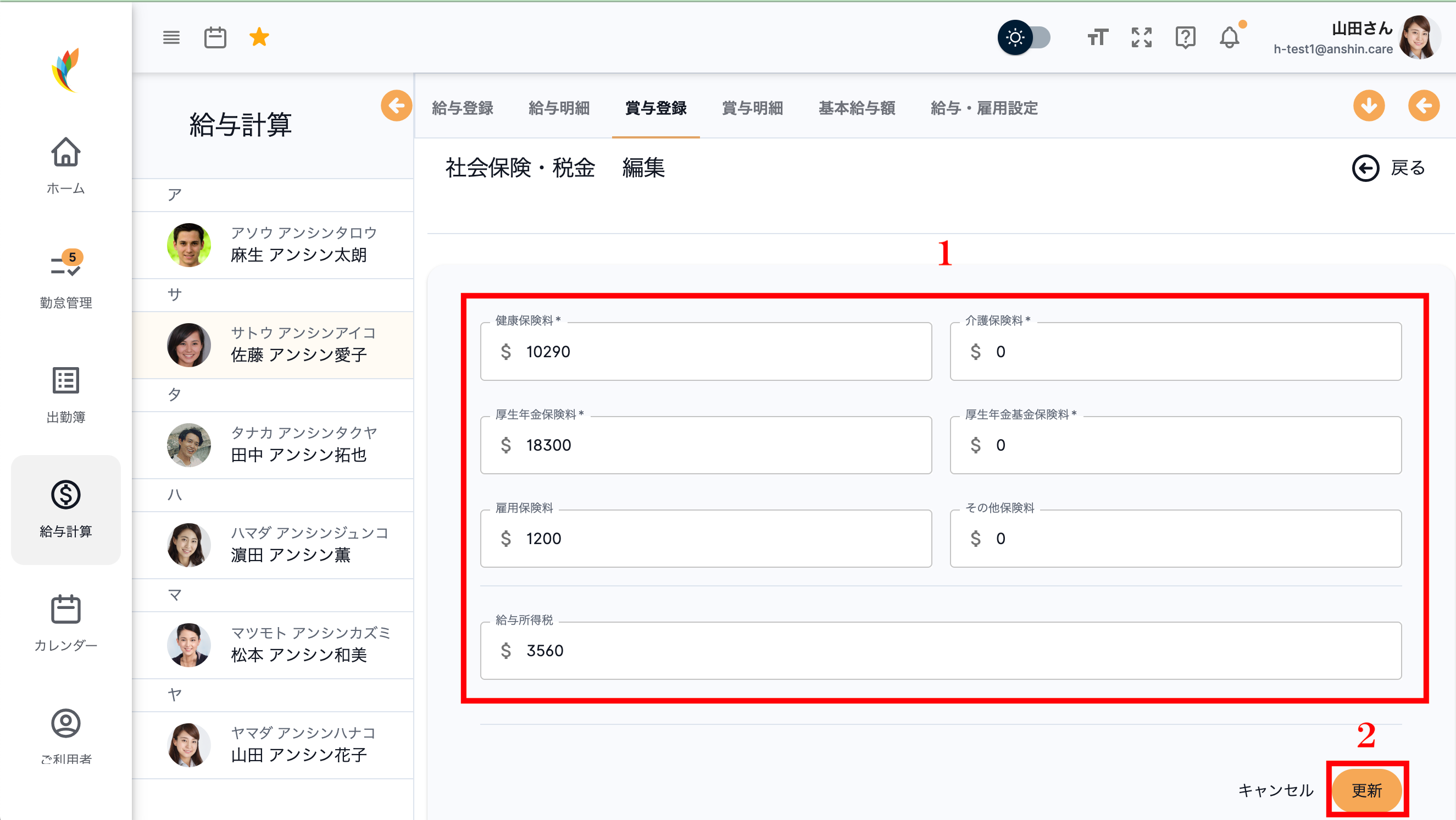This screenshot has height=820, width=1456.
Task: Click the 健康保険料 input field
Action: coord(705,351)
